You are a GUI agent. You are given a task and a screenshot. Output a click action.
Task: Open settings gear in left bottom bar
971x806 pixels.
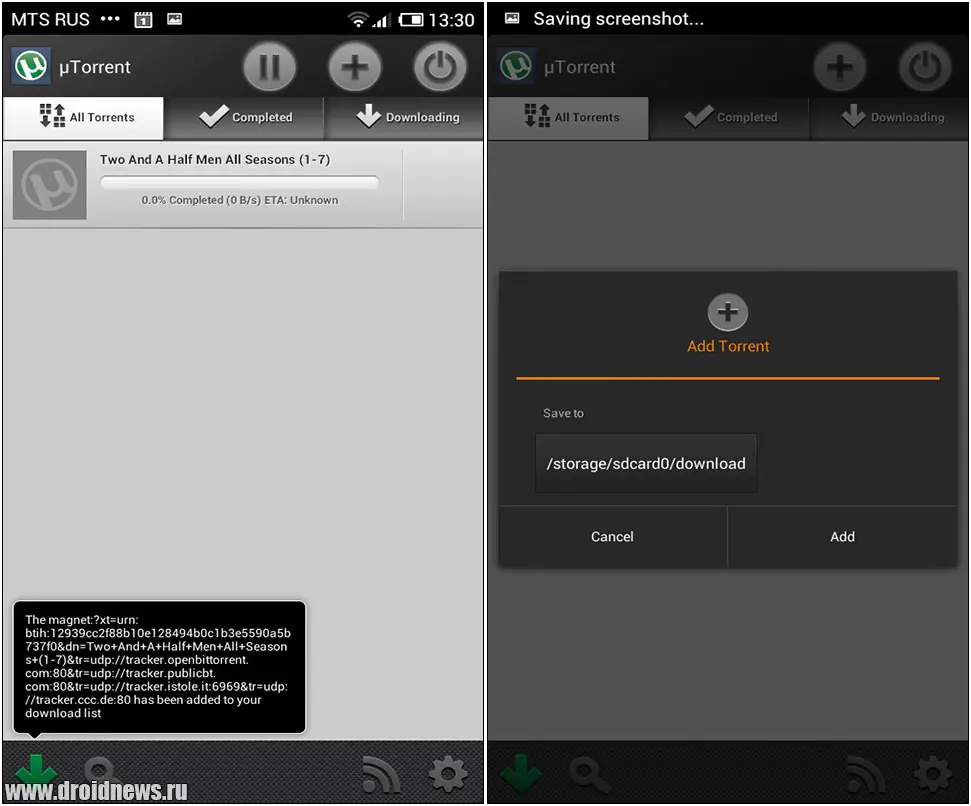tap(448, 773)
